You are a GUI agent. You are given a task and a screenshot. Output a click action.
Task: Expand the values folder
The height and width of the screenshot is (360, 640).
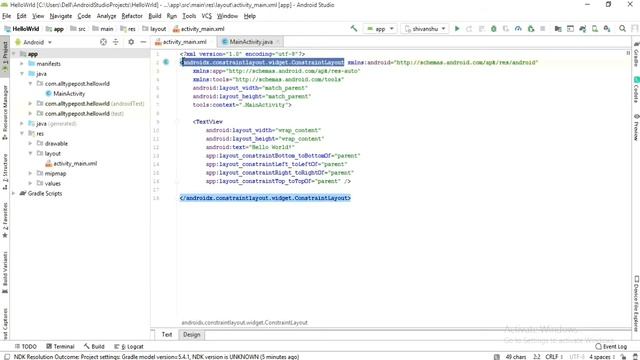click(30, 183)
